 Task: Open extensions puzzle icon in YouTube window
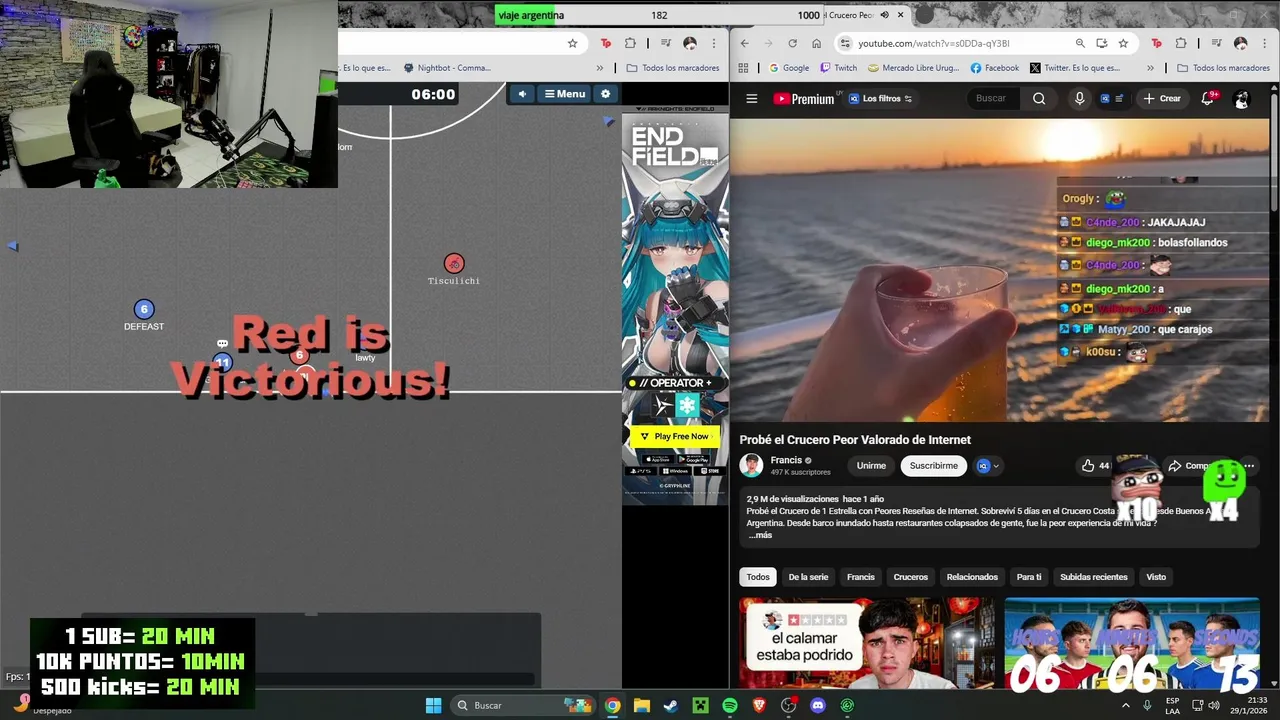click(1181, 43)
